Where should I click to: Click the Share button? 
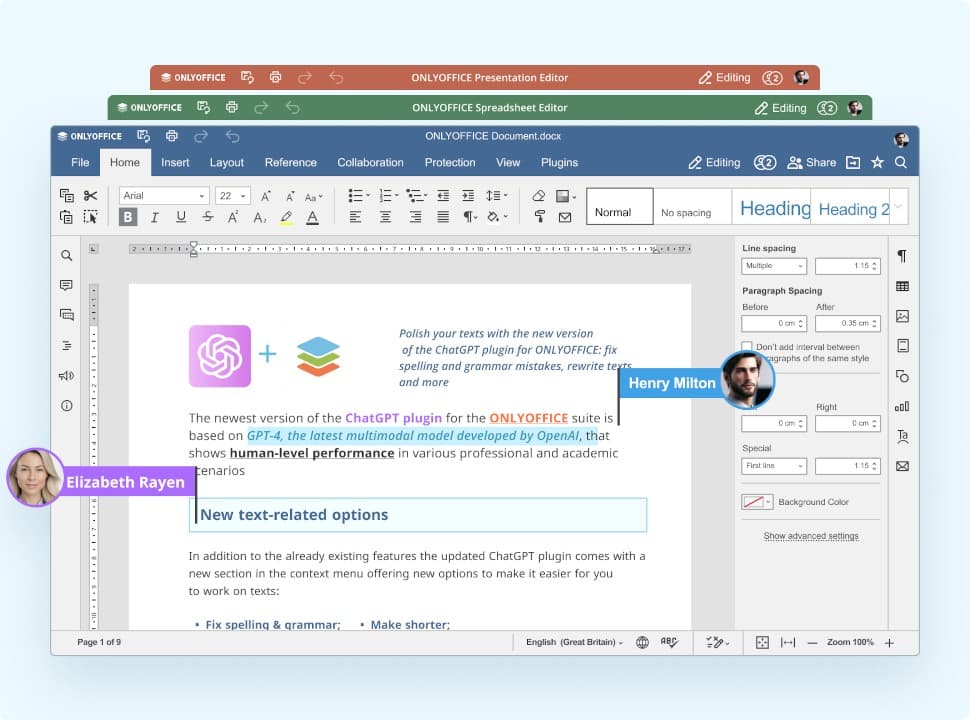coord(811,162)
